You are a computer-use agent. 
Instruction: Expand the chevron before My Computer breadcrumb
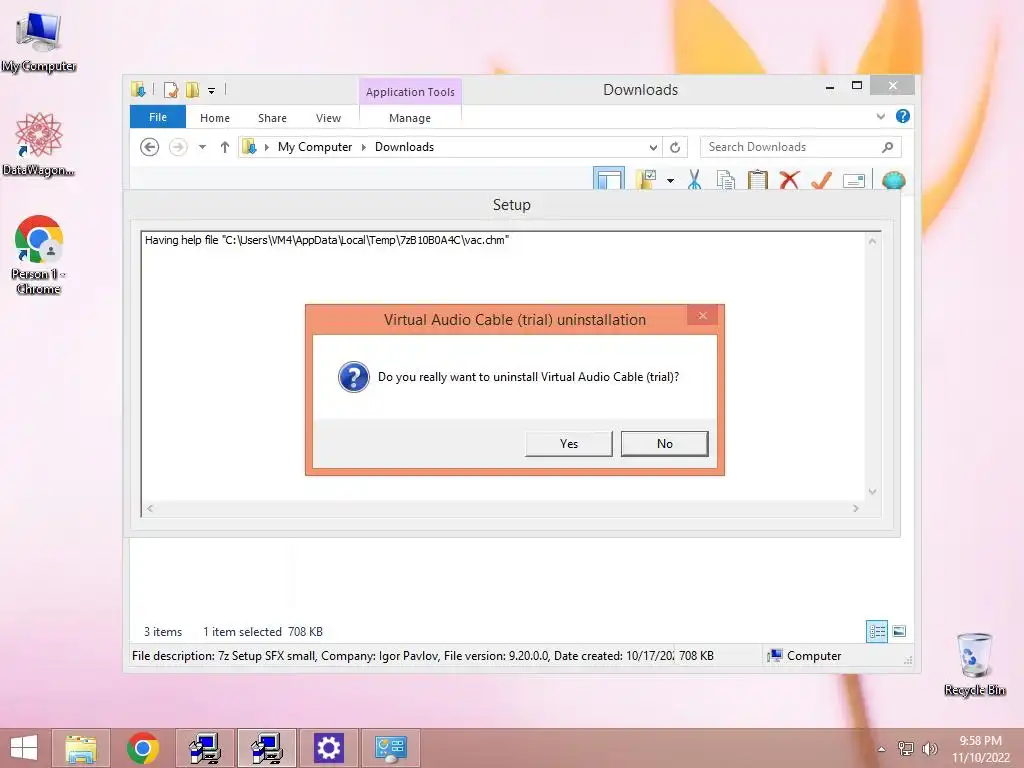tap(266, 148)
